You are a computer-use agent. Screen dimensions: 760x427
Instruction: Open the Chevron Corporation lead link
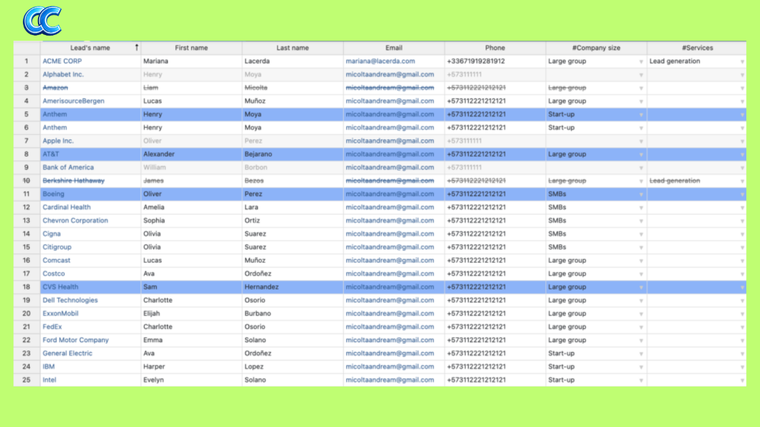[x=75, y=221]
